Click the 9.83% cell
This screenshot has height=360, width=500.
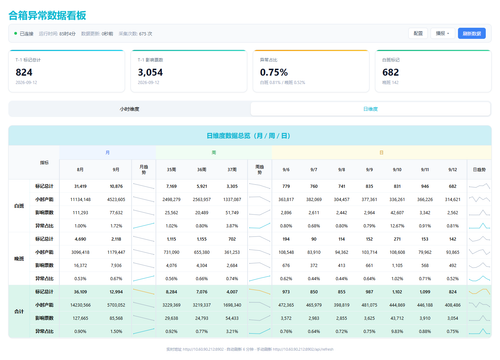pos(397,331)
